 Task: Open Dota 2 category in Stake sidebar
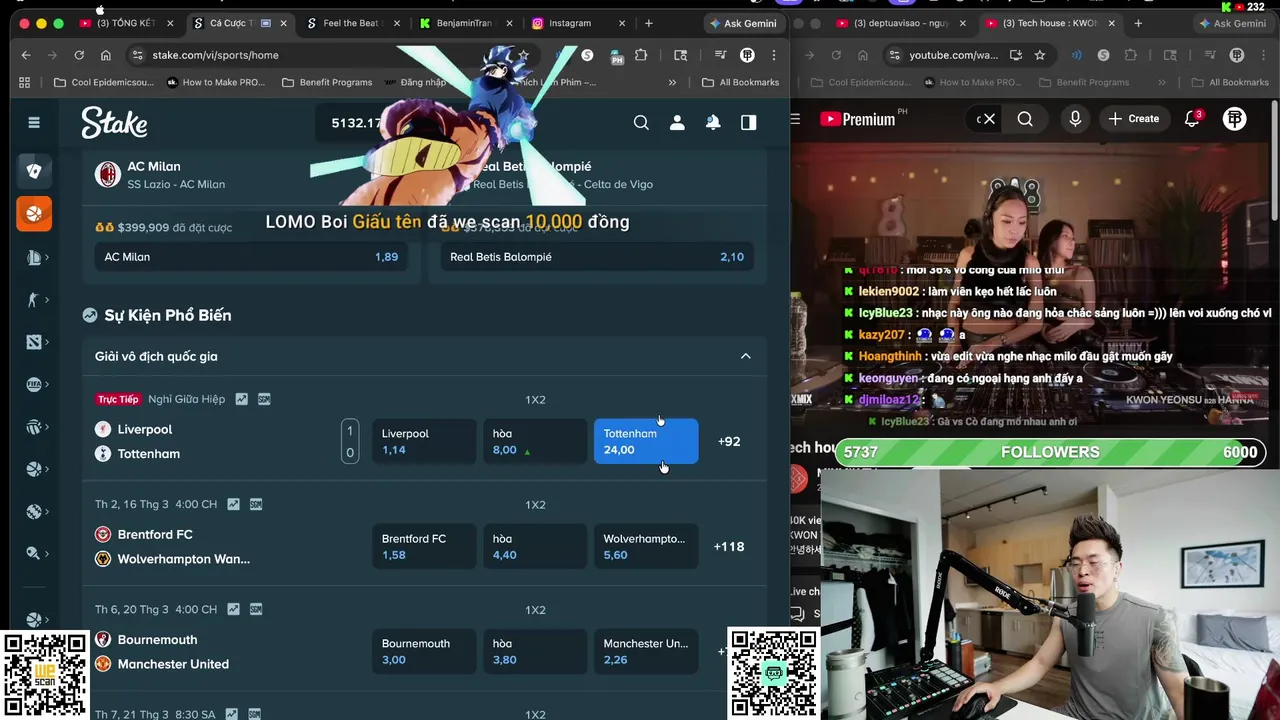click(34, 342)
